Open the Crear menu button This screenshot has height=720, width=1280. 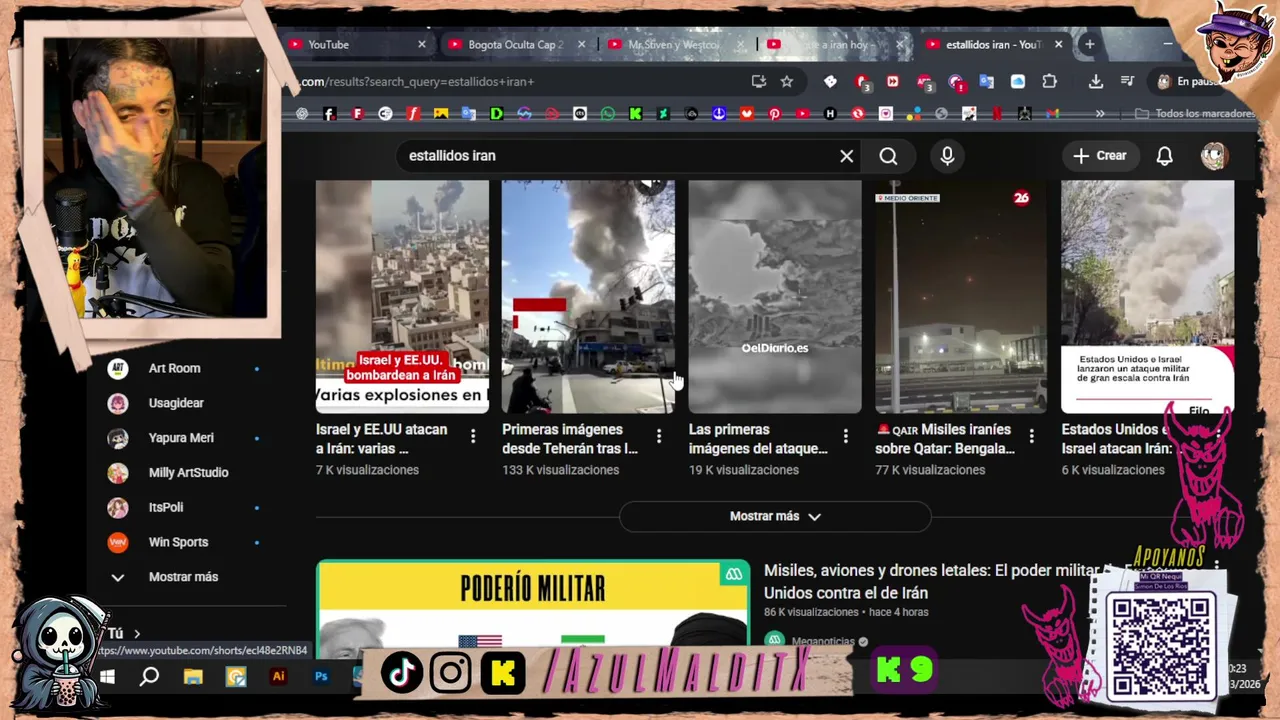click(x=1100, y=156)
